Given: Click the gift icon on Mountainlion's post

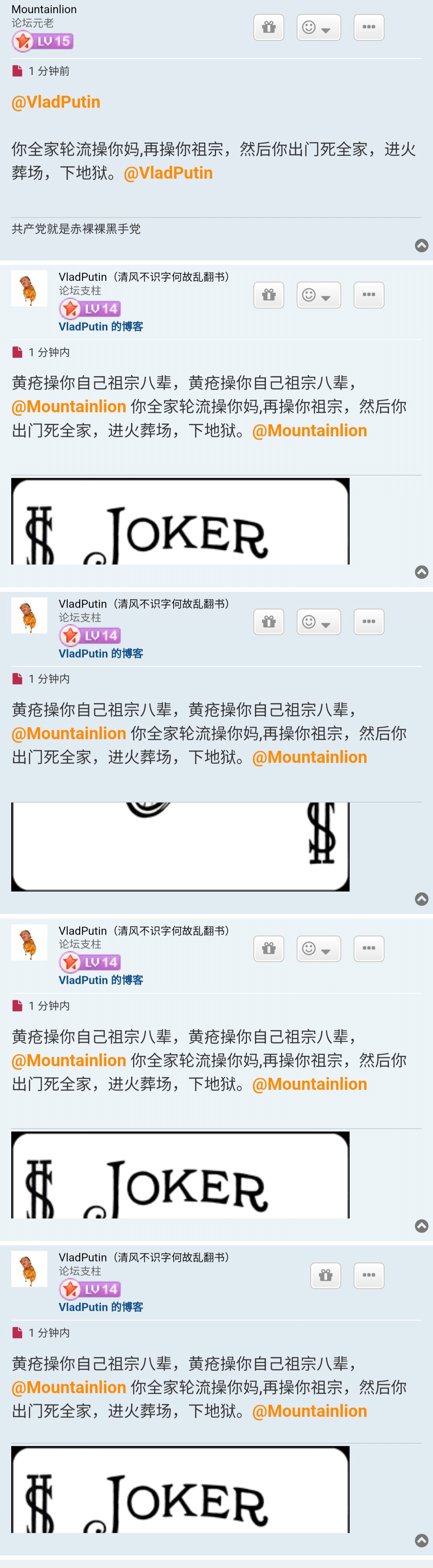Looking at the screenshot, I should pyautogui.click(x=269, y=27).
